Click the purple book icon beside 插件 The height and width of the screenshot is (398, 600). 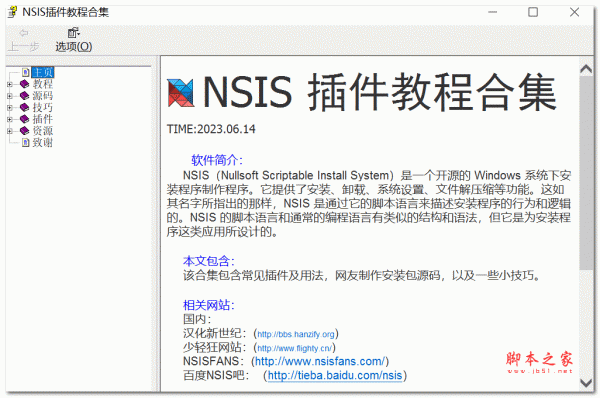coord(24,119)
